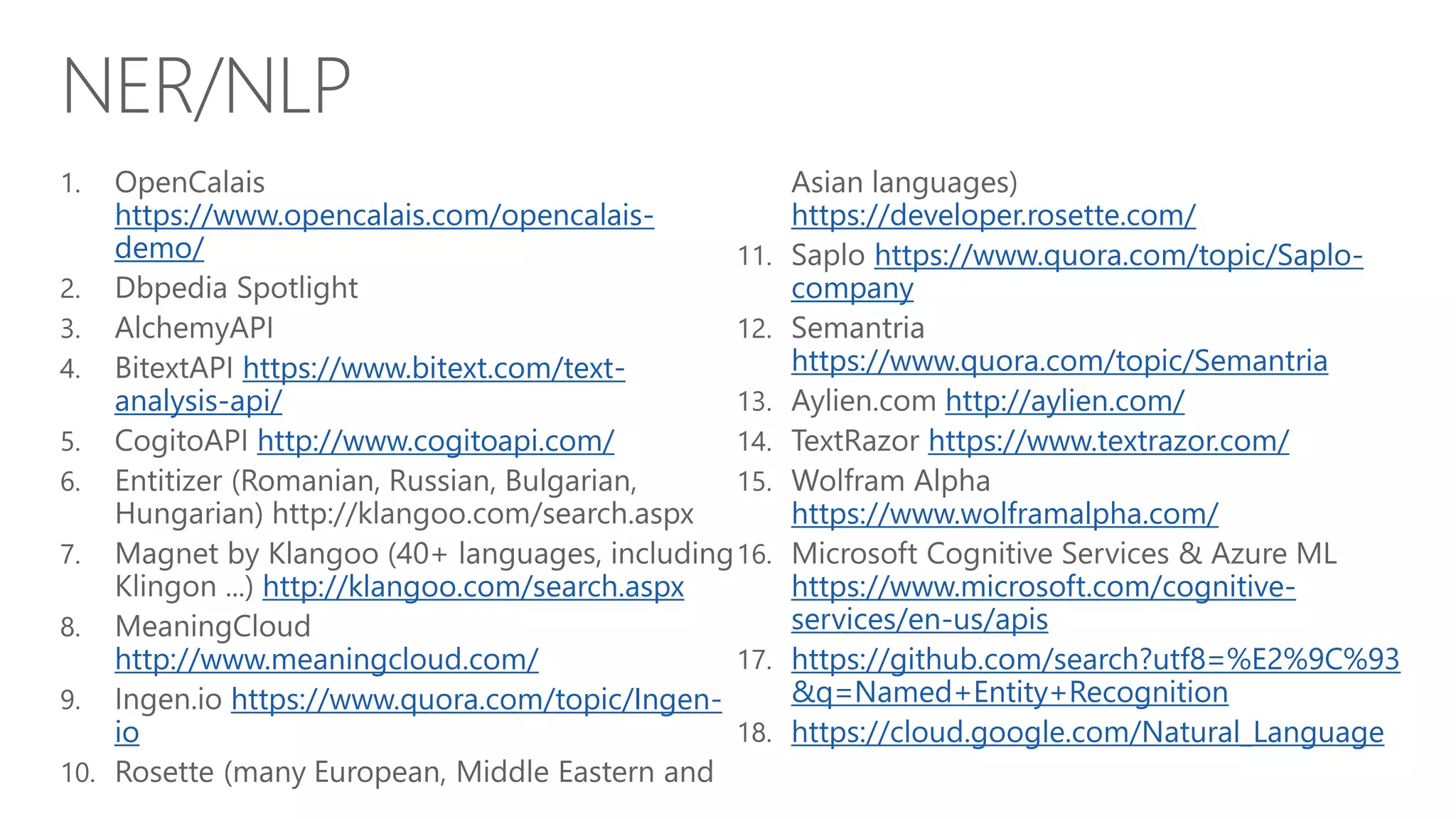Viewport: 1456px width, 819px height.
Task: Open the developer.rosette.com link
Action: point(994,215)
